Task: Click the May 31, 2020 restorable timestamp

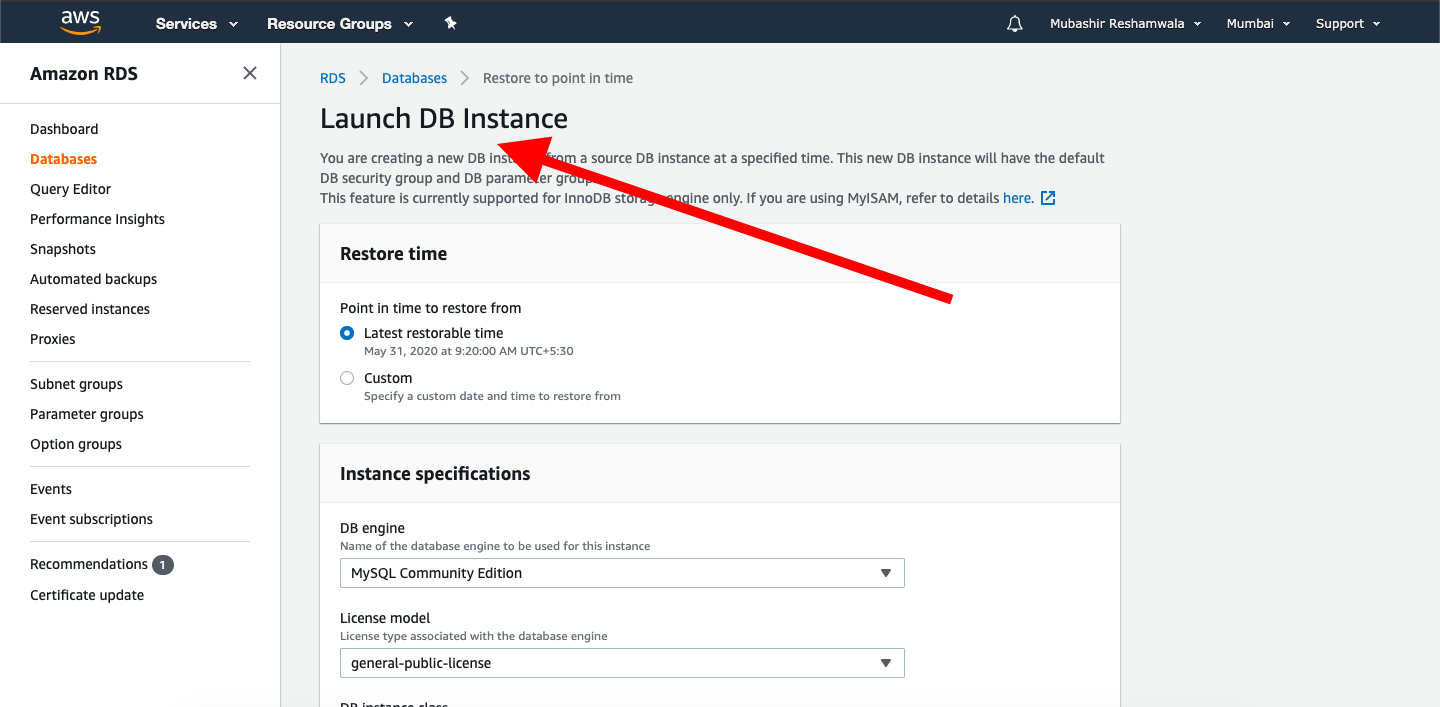Action: tap(469, 351)
